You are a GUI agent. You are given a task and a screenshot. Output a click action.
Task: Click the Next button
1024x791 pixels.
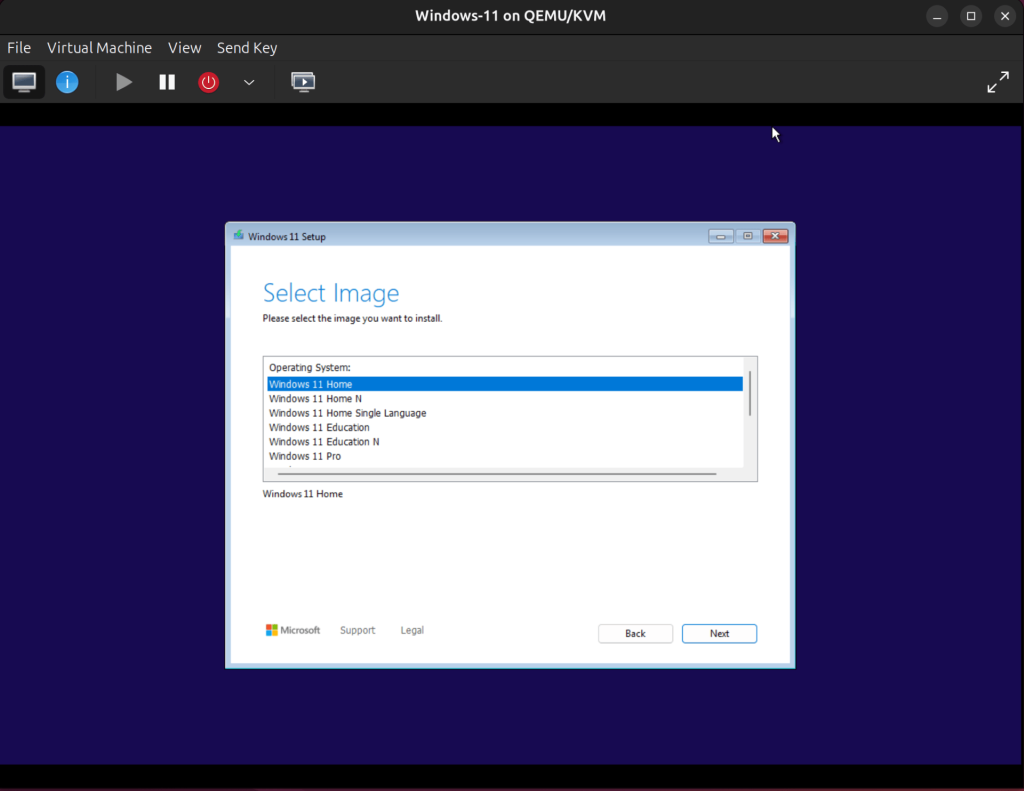(x=719, y=633)
